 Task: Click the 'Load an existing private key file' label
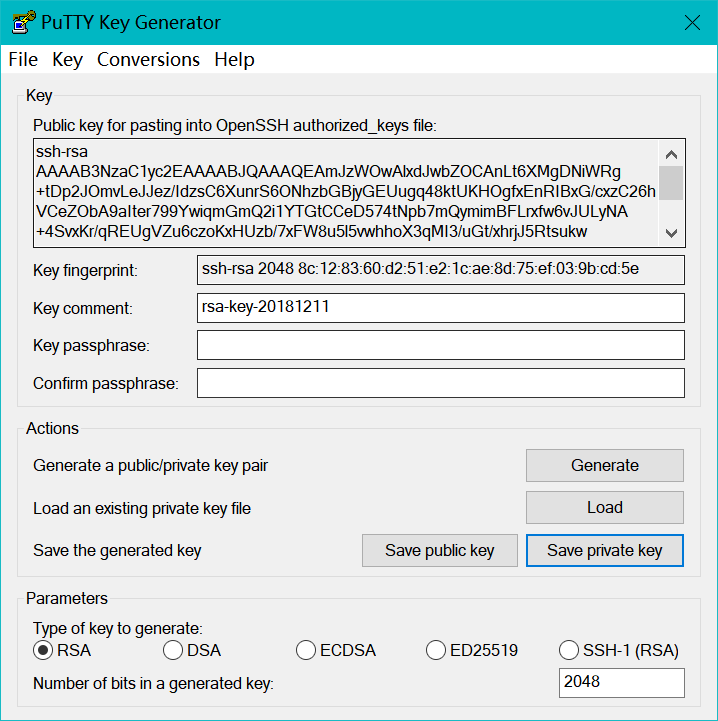(142, 509)
